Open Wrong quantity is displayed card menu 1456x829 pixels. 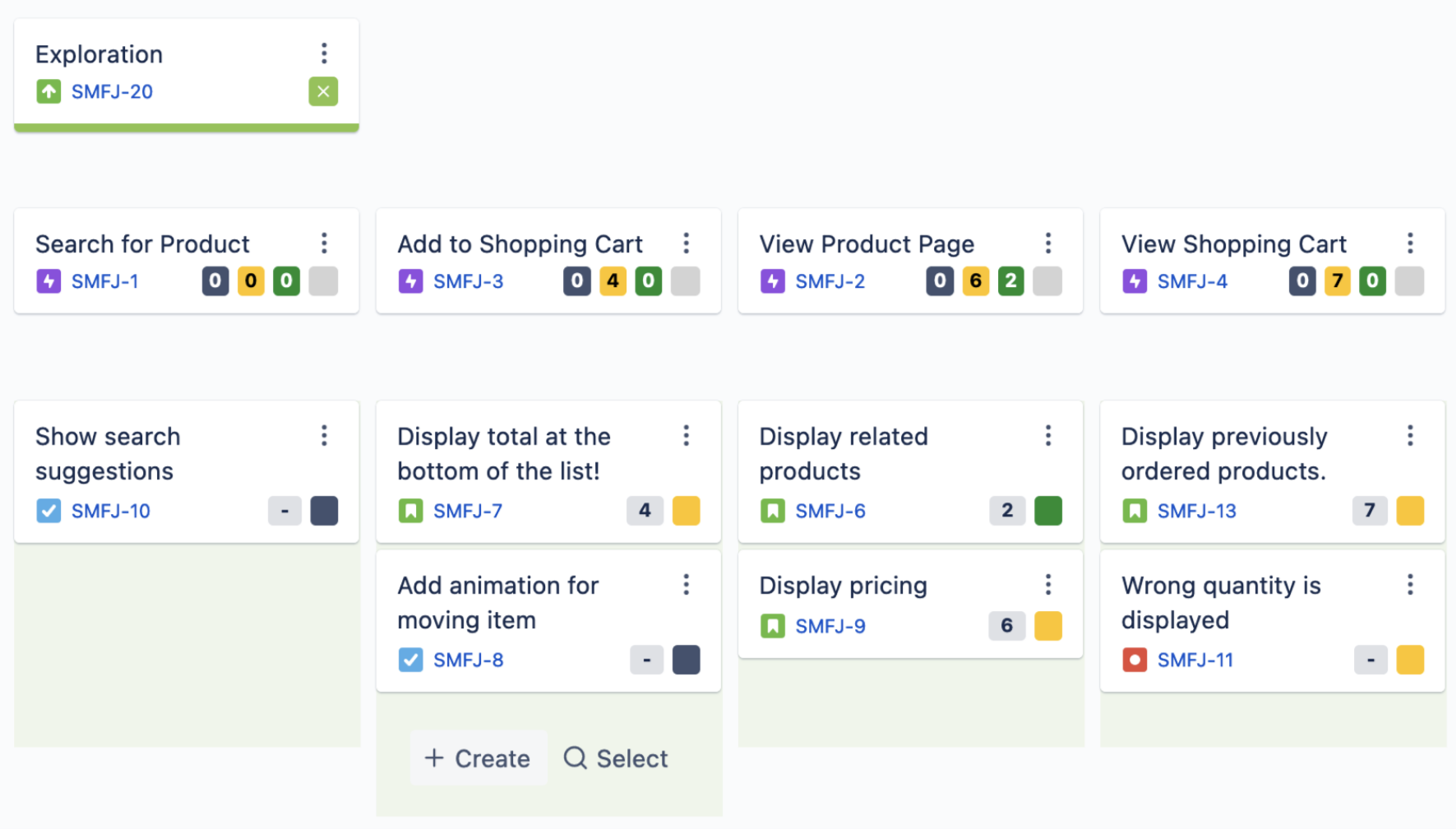(1410, 585)
